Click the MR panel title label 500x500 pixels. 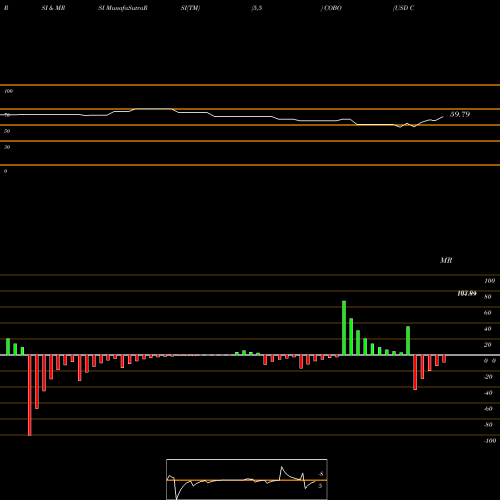446,260
